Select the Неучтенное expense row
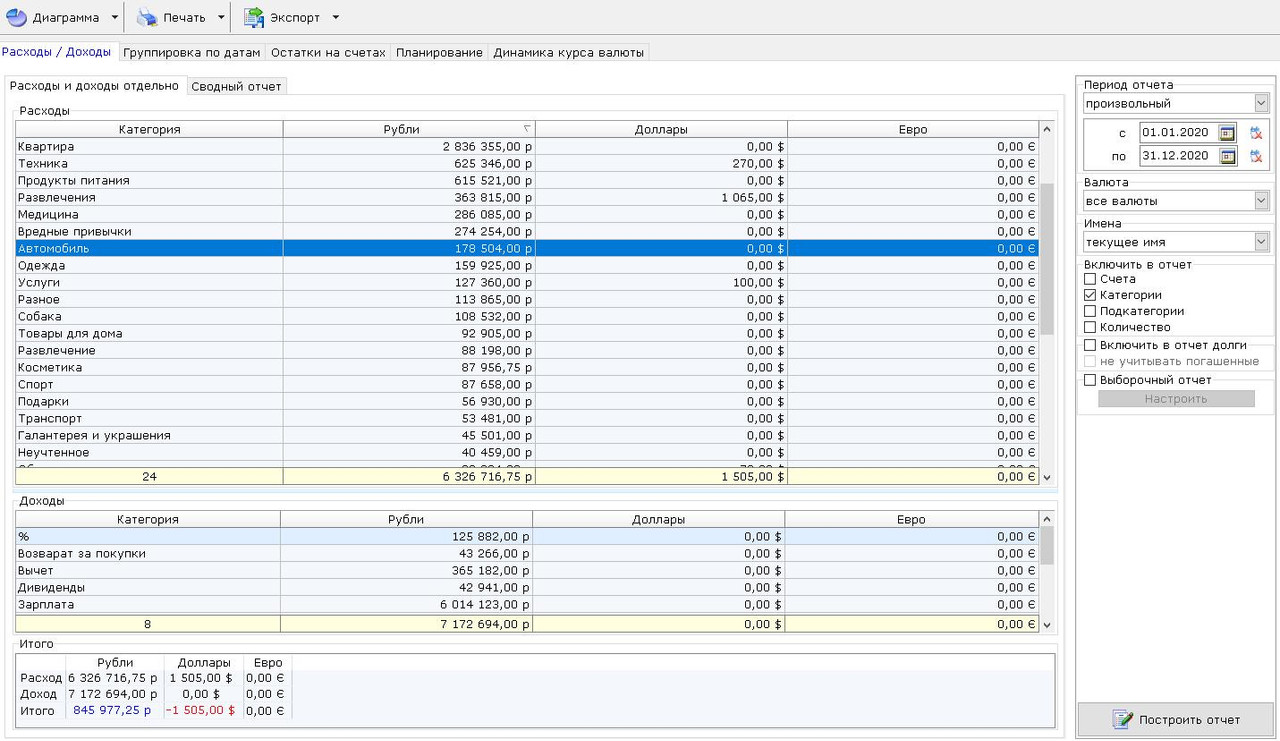This screenshot has height=741, width=1280. (x=527, y=452)
